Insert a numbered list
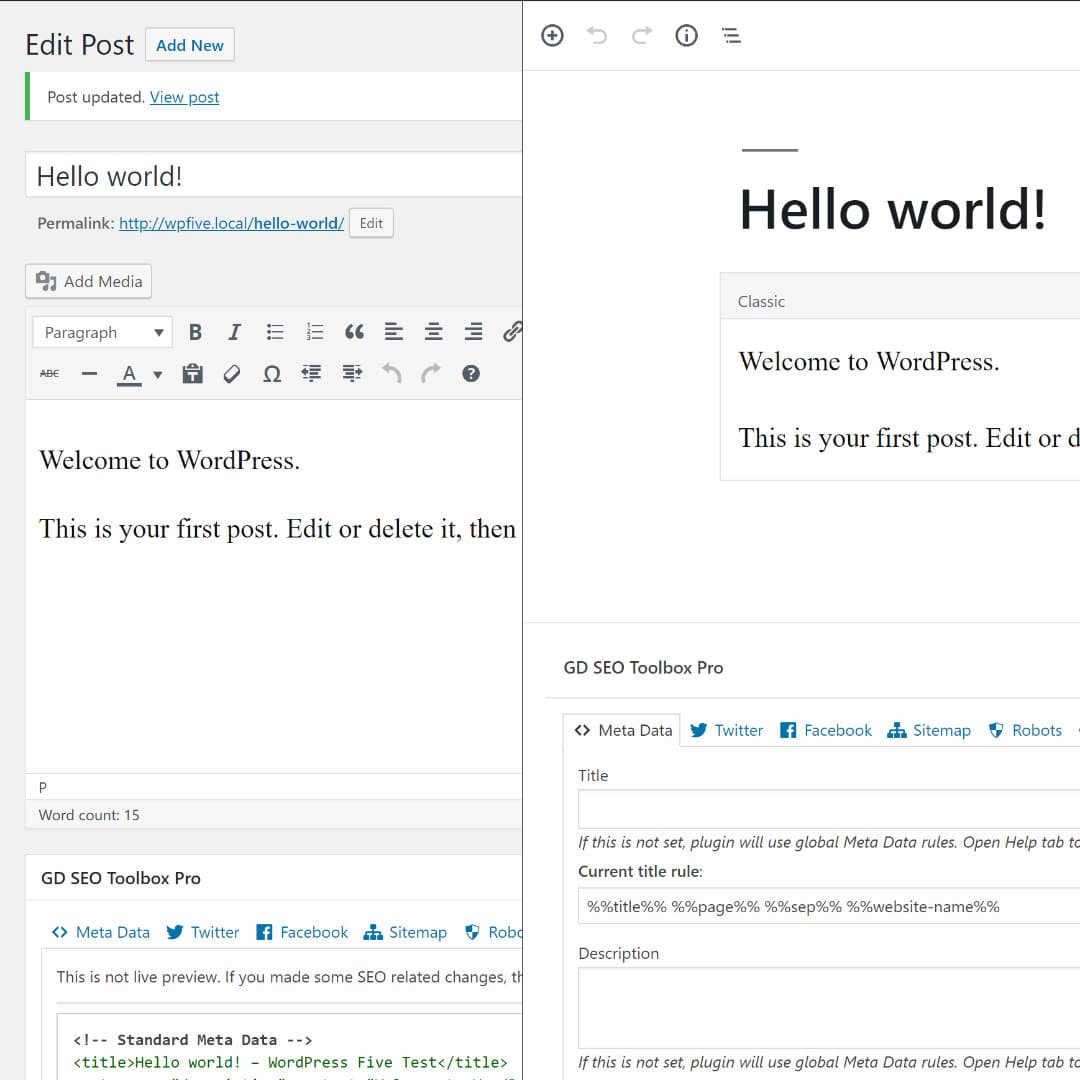 click(315, 333)
